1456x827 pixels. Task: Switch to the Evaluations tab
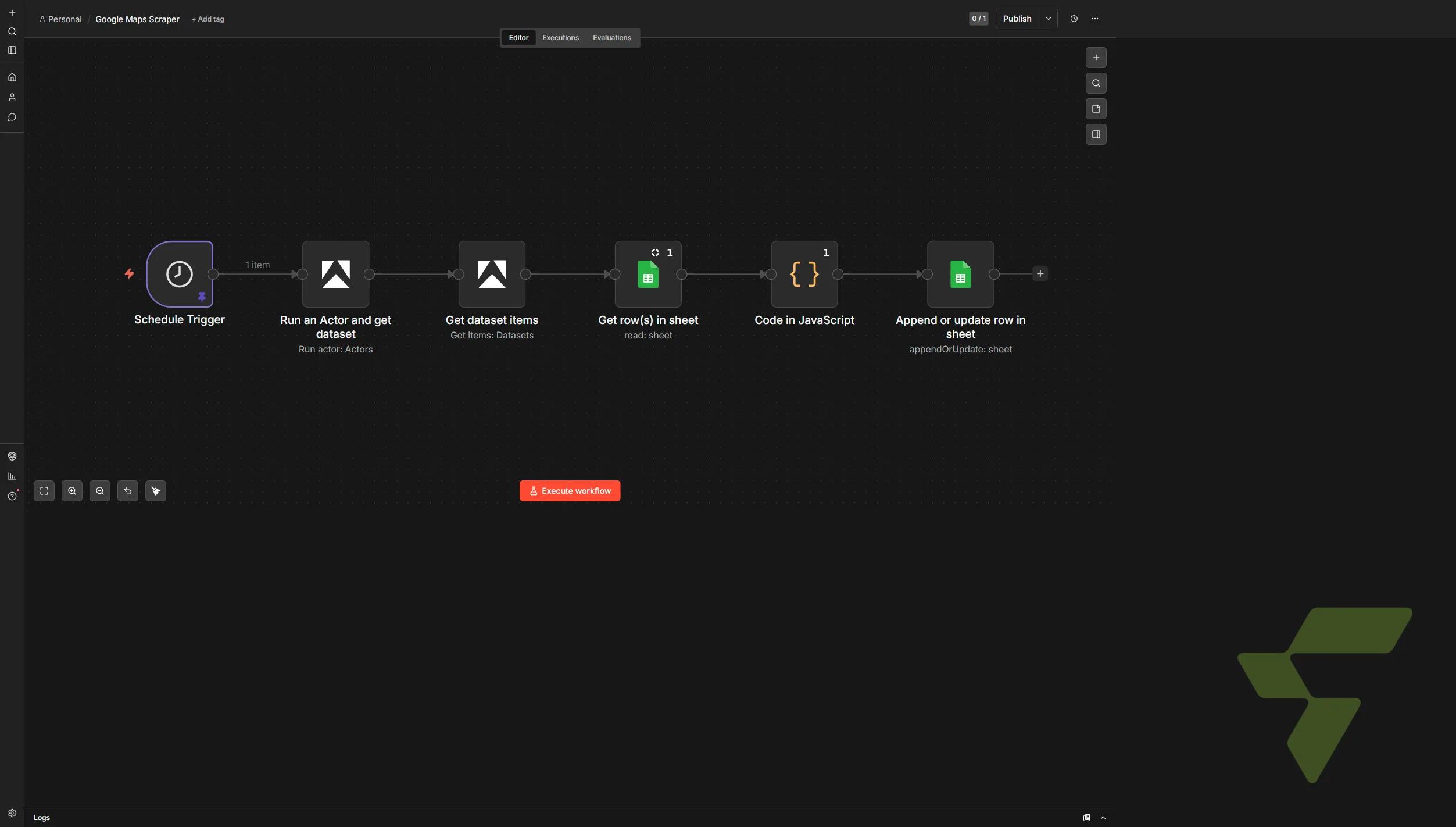[x=611, y=38]
